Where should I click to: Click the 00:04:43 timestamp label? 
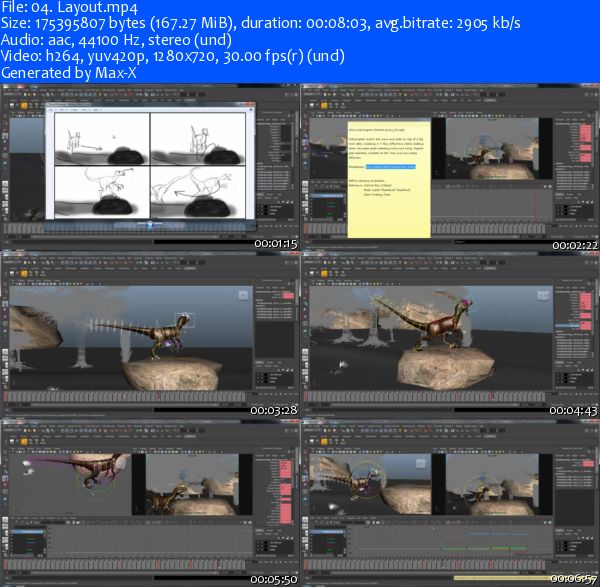click(x=574, y=411)
